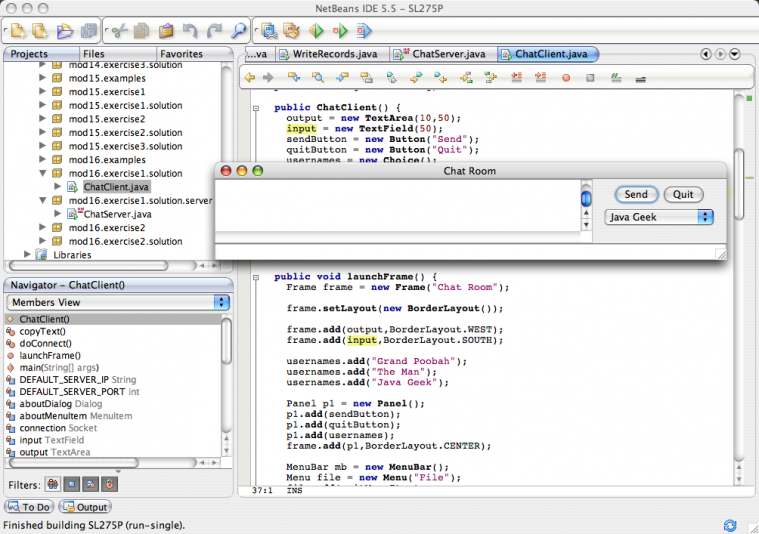Click the Copy icon in main toolbar
759x534 pixels.
[x=141, y=31]
